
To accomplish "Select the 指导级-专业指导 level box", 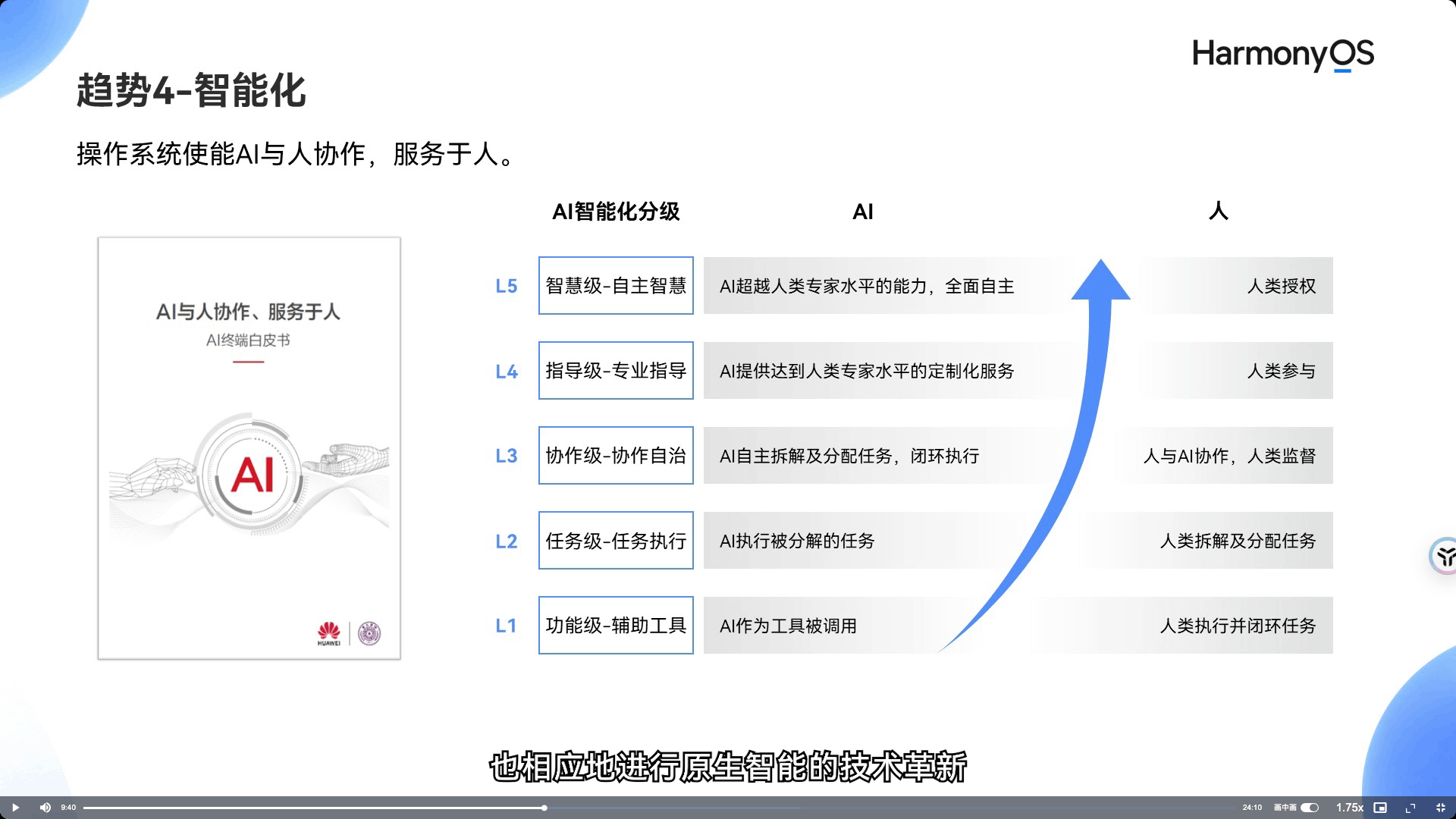I will click(616, 371).
